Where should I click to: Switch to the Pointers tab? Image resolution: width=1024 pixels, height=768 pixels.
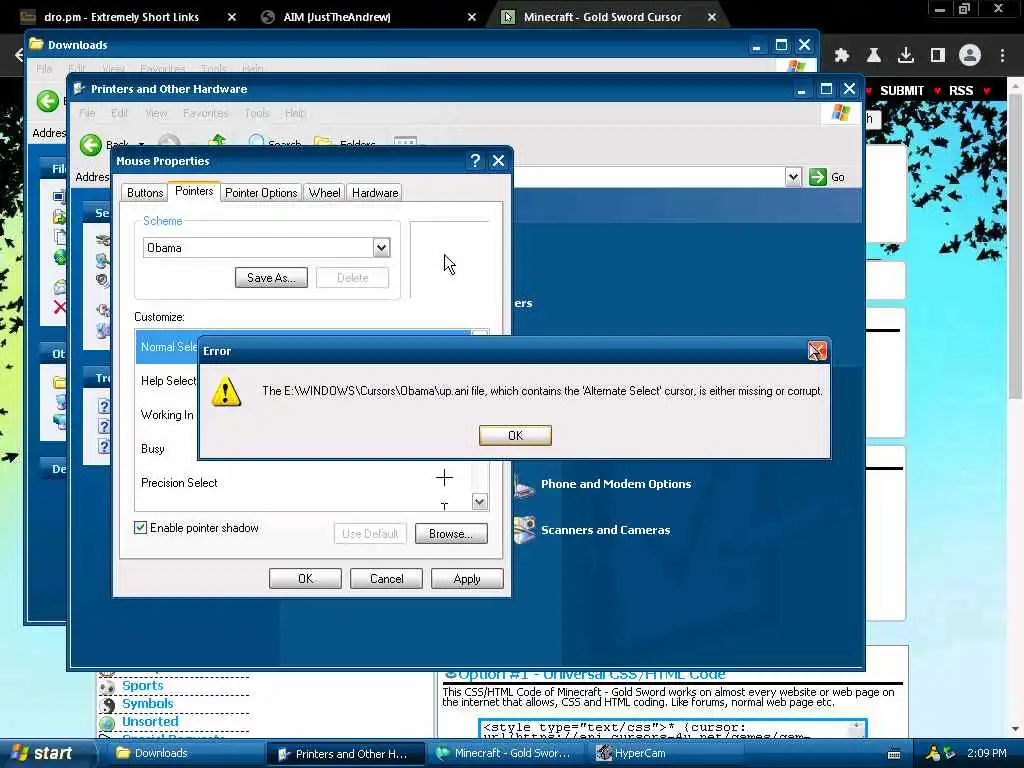194,191
